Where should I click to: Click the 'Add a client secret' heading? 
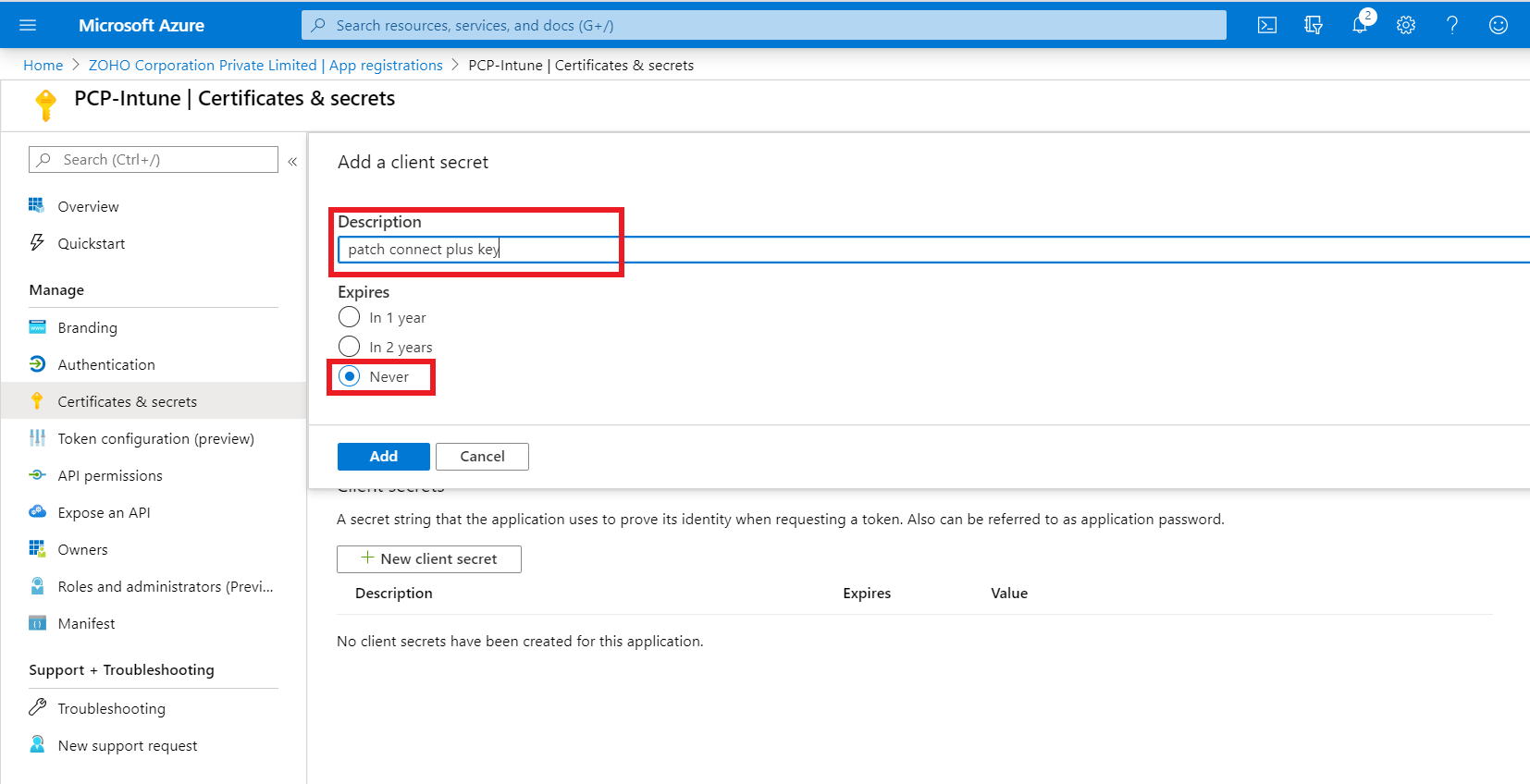[413, 162]
